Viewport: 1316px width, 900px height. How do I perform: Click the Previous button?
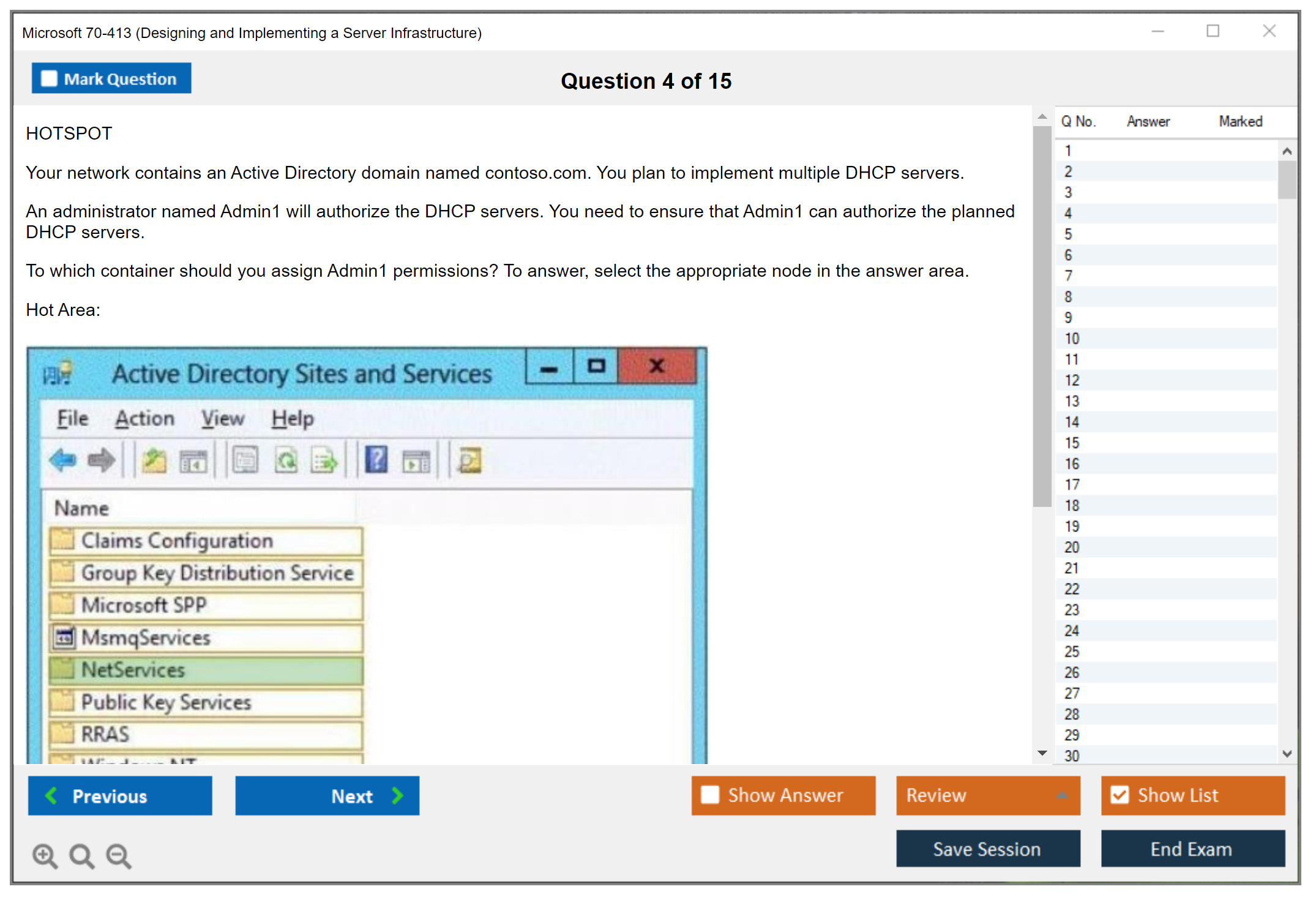pyautogui.click(x=119, y=796)
